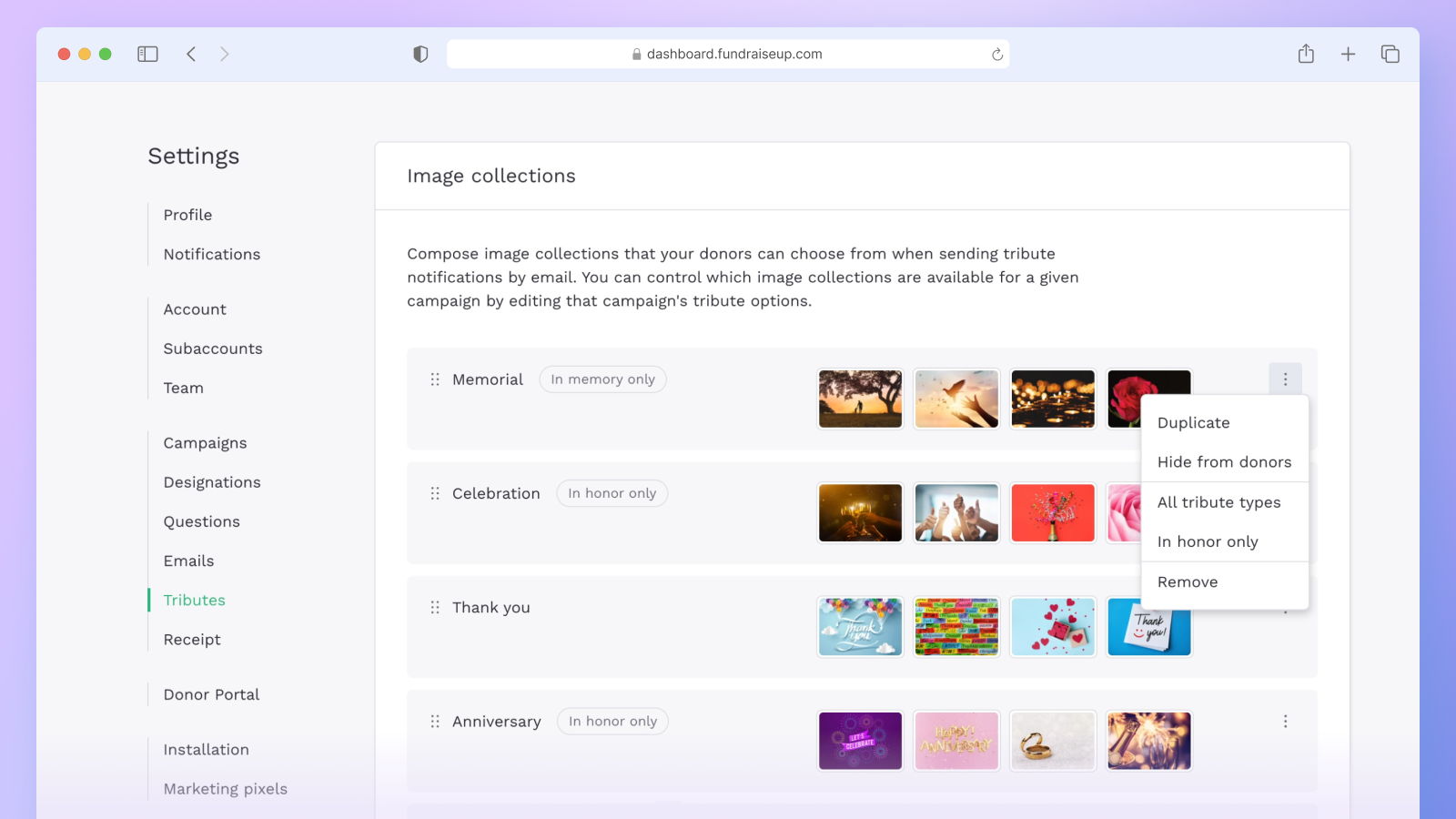Go back with the browser back arrow
The height and width of the screenshot is (819, 1456).
pyautogui.click(x=191, y=55)
